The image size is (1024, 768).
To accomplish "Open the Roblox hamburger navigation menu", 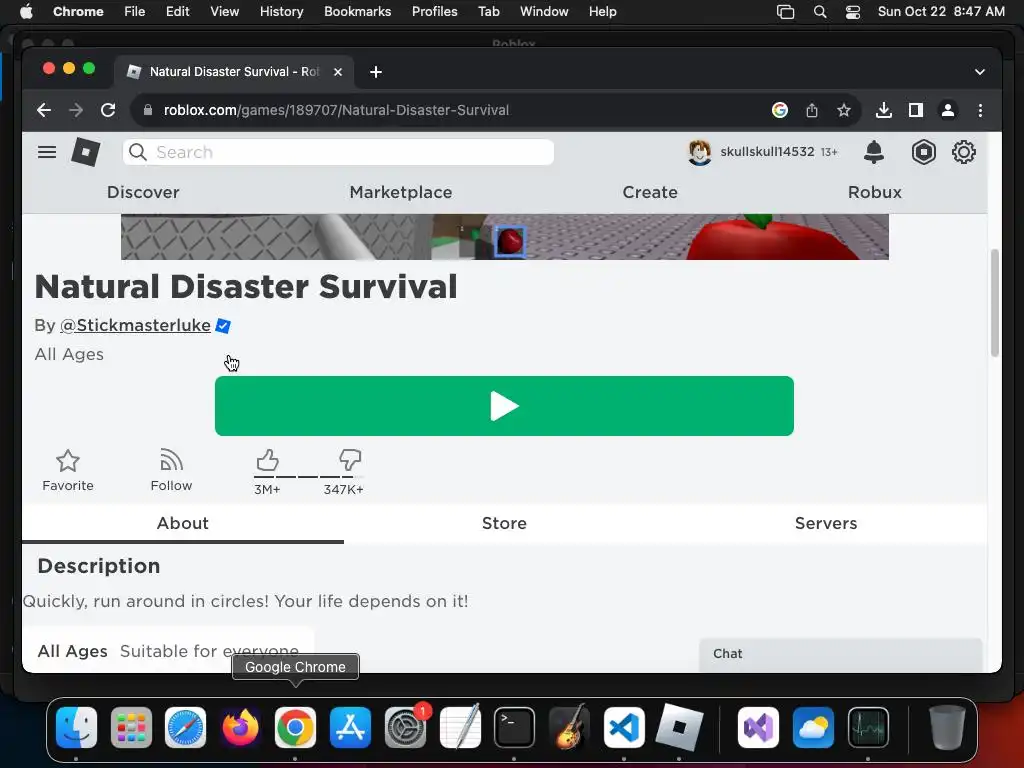I will point(47,152).
